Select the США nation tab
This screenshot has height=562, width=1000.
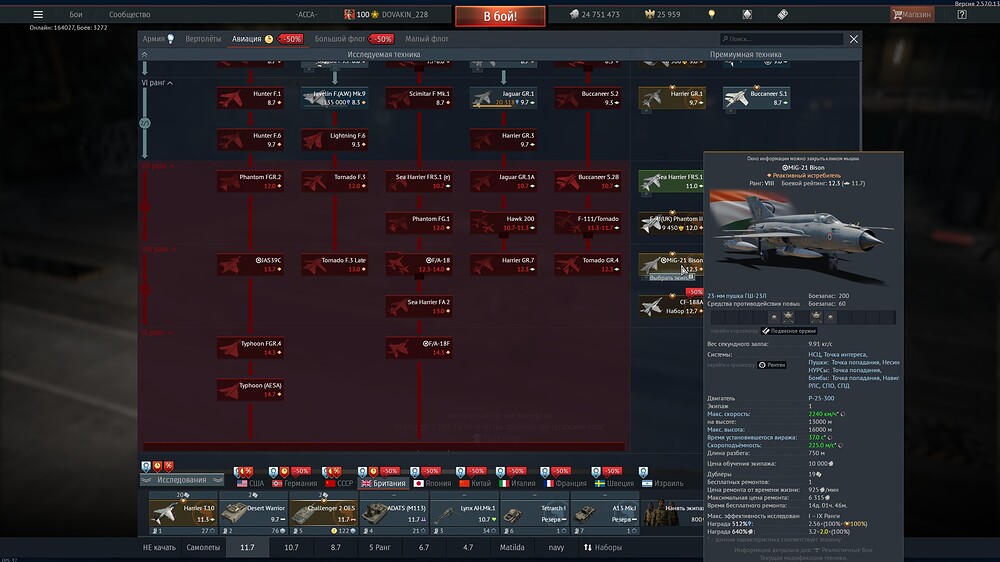click(251, 483)
